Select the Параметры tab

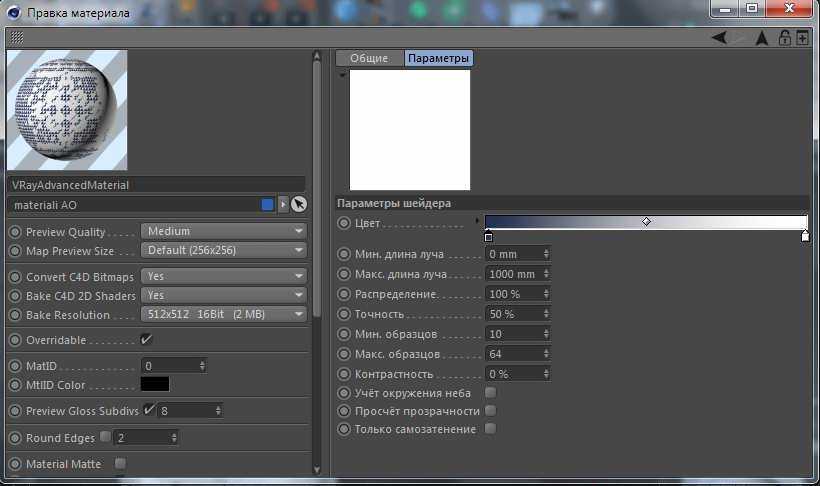pyautogui.click(x=438, y=59)
